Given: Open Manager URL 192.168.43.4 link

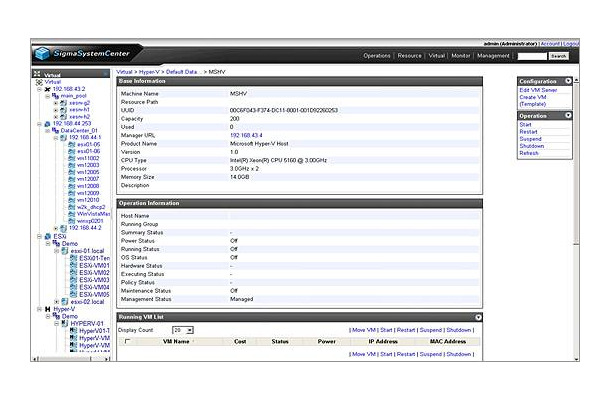Looking at the screenshot, I should click(246, 135).
